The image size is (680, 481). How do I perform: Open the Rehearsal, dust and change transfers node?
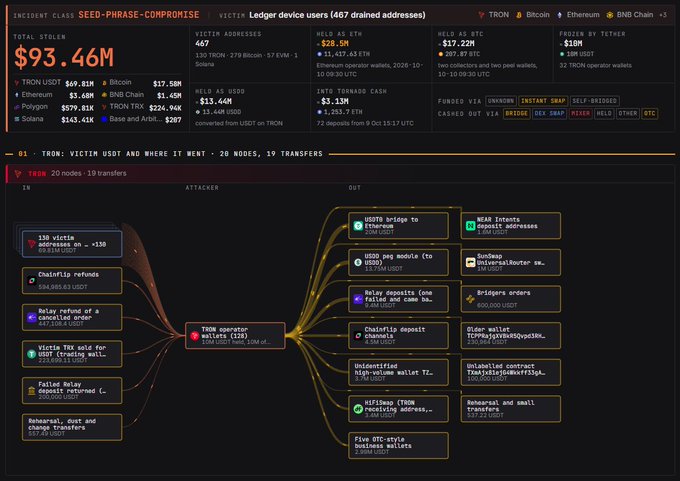(x=72, y=427)
